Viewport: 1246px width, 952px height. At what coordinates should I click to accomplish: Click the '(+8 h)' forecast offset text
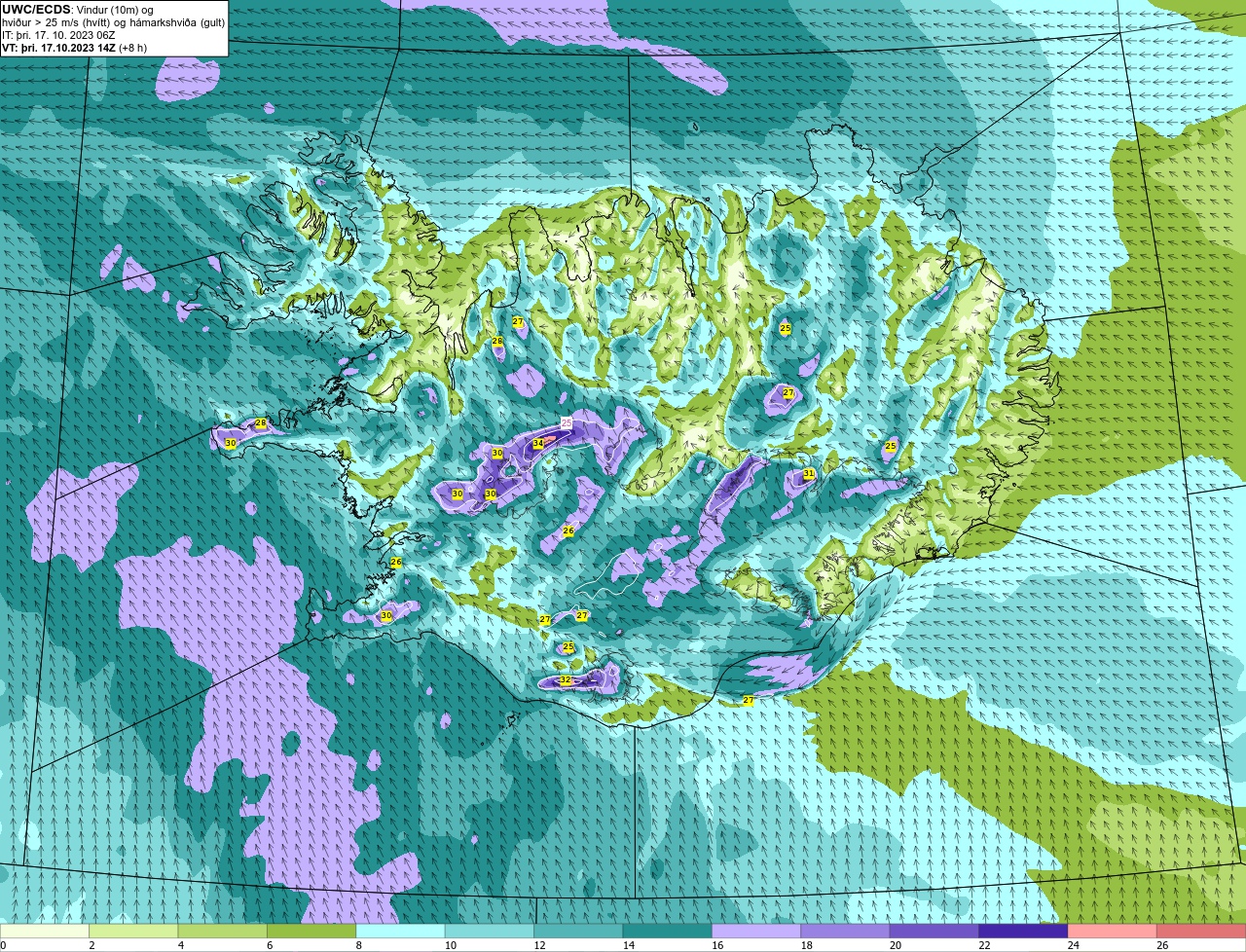tap(133, 48)
